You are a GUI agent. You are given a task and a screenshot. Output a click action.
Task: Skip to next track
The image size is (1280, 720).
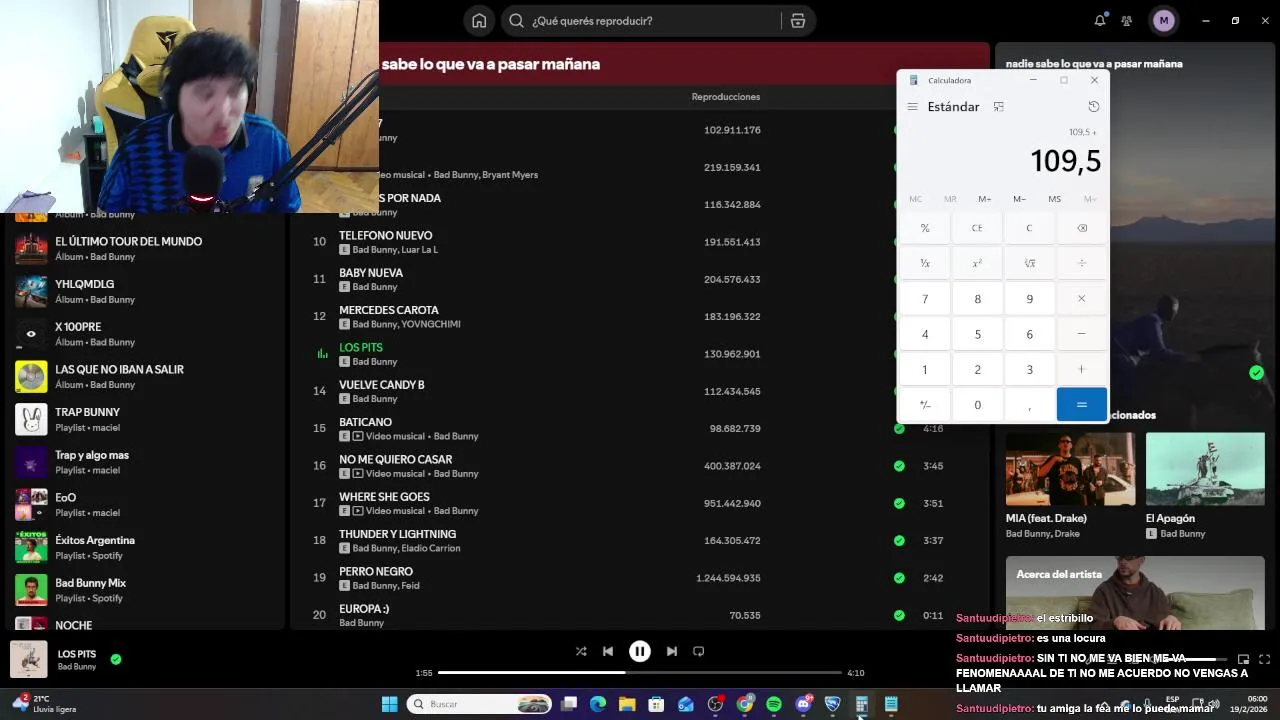click(x=672, y=651)
